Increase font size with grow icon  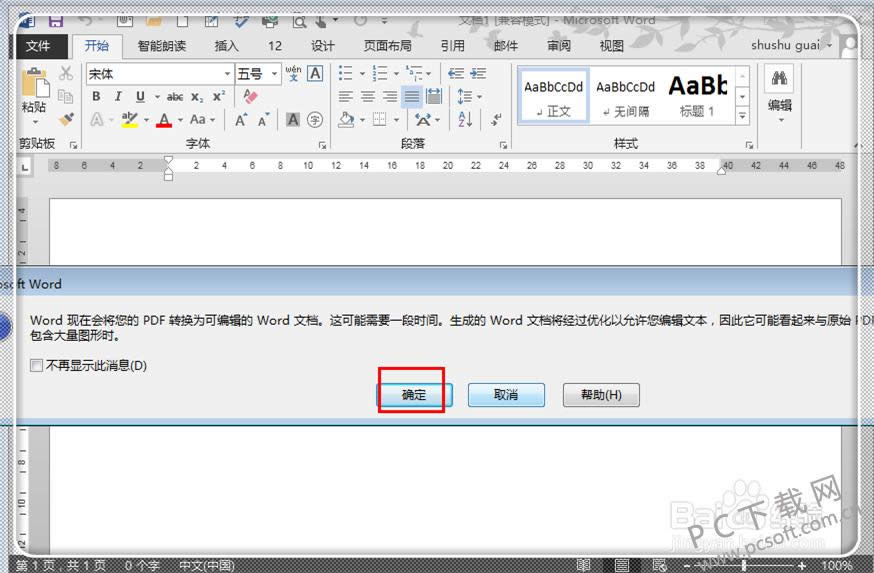tap(241, 119)
